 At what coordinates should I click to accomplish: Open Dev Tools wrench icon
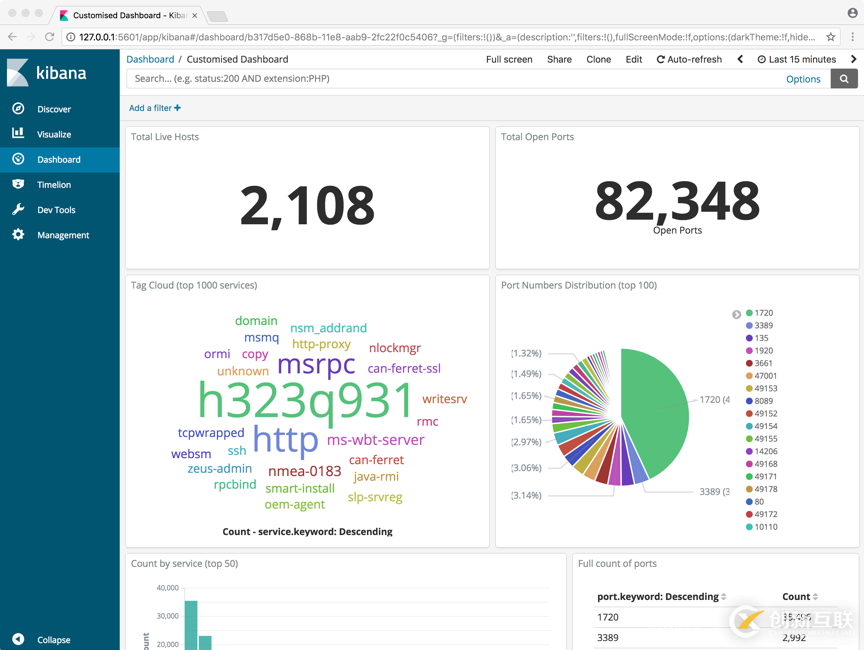click(18, 209)
